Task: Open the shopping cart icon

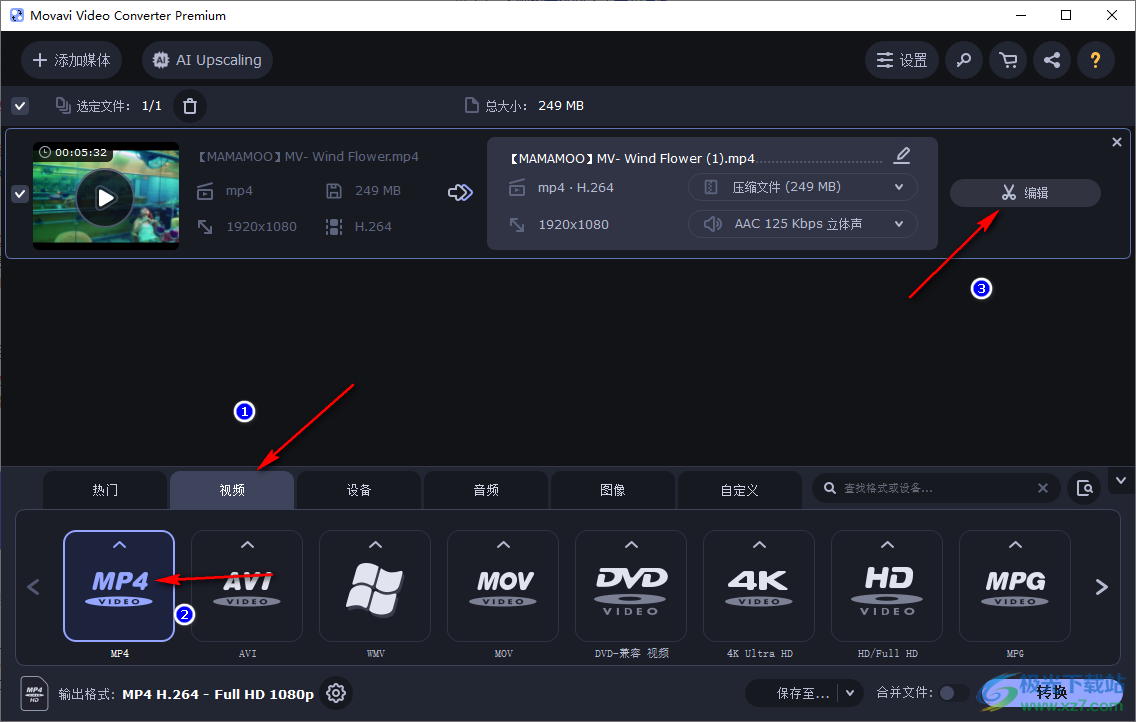Action: click(x=1008, y=60)
